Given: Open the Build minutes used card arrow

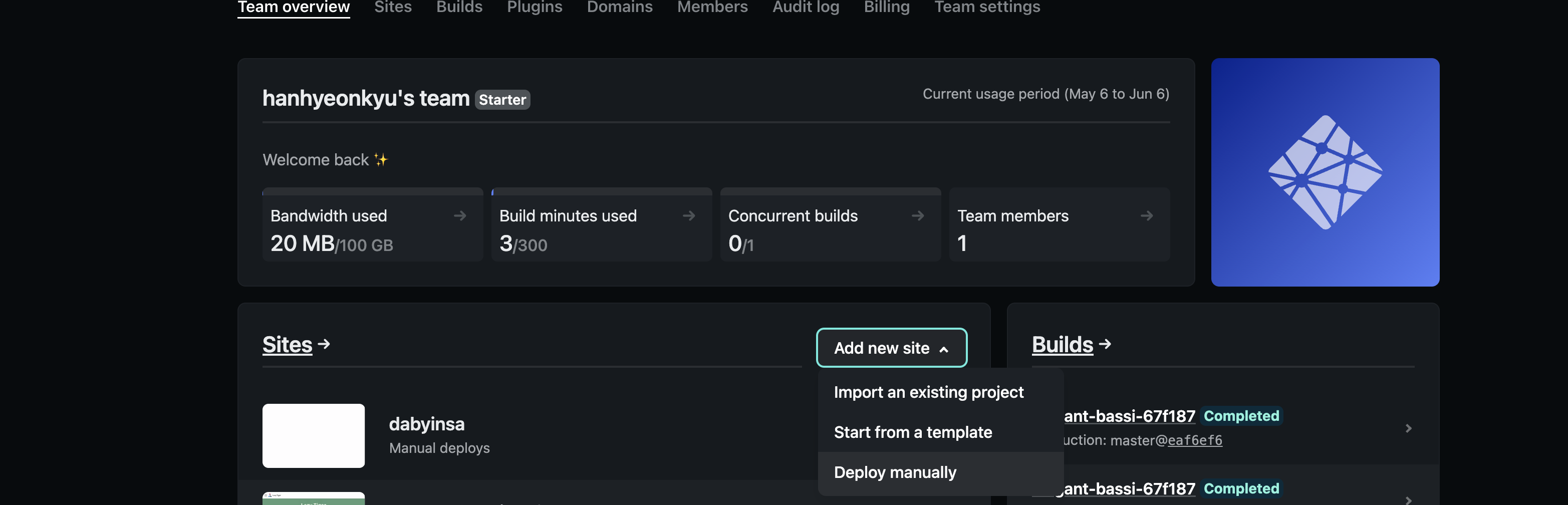Looking at the screenshot, I should pos(688,216).
